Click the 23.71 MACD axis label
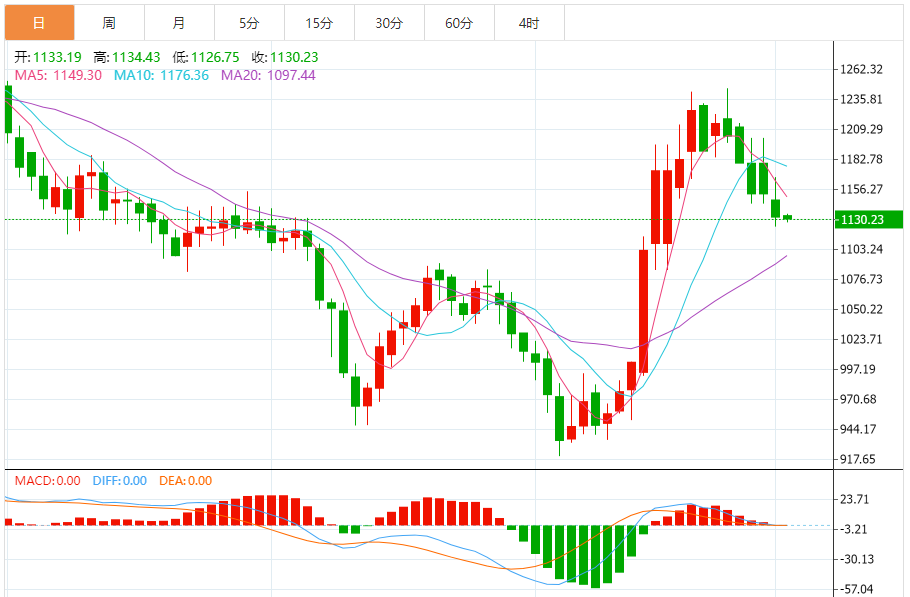910x597 pixels. 854,499
